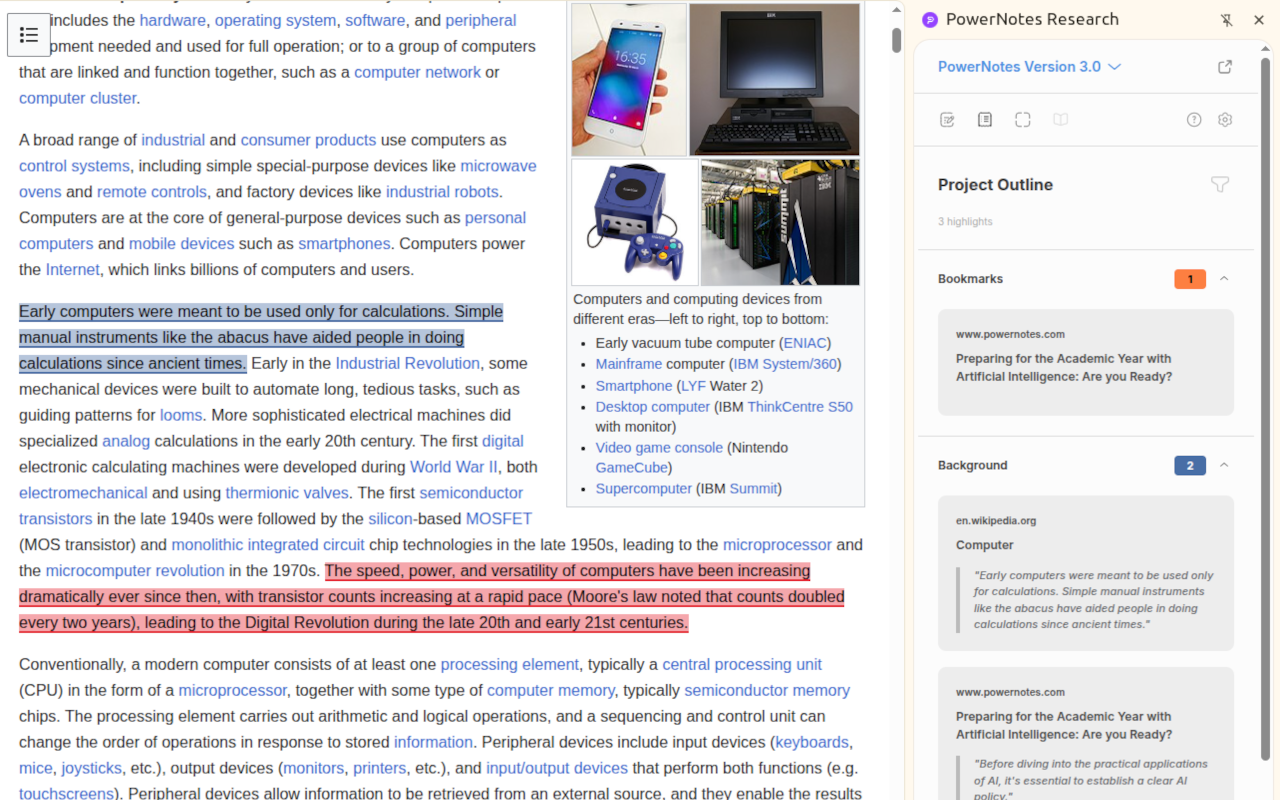This screenshot has width=1280, height=800.
Task: Open the 'Internet' link
Action: tap(73, 270)
